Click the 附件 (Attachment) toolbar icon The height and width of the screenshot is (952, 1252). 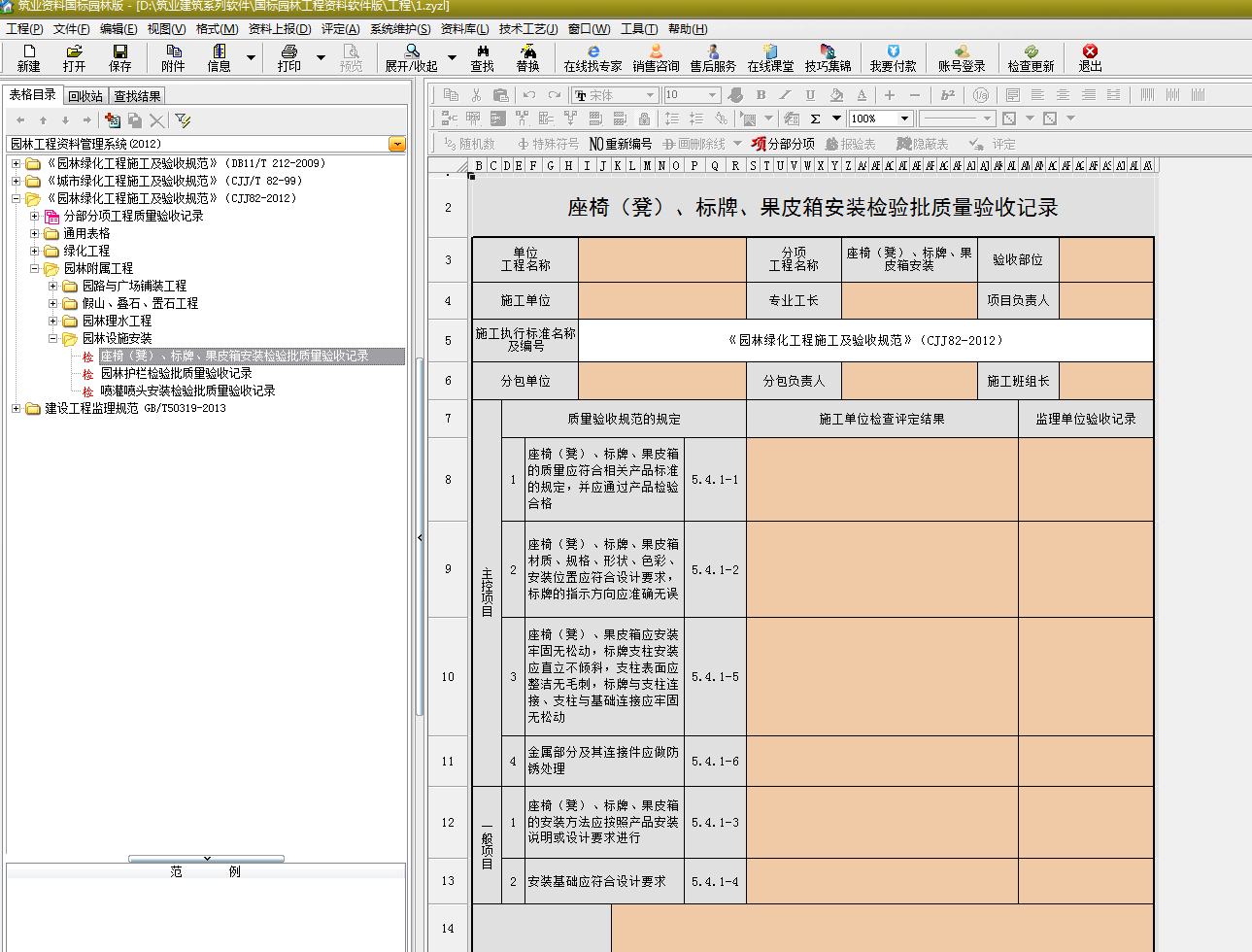(174, 57)
